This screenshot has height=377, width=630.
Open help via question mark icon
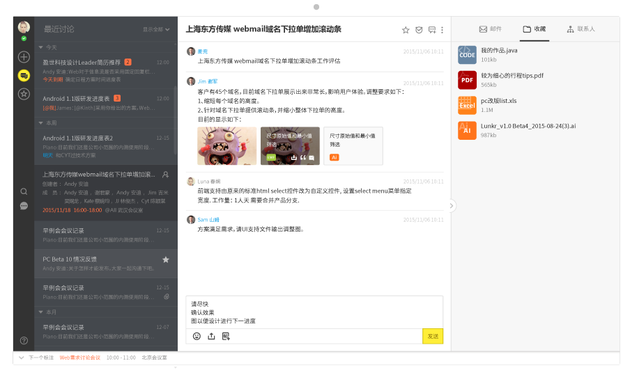[x=24, y=340]
